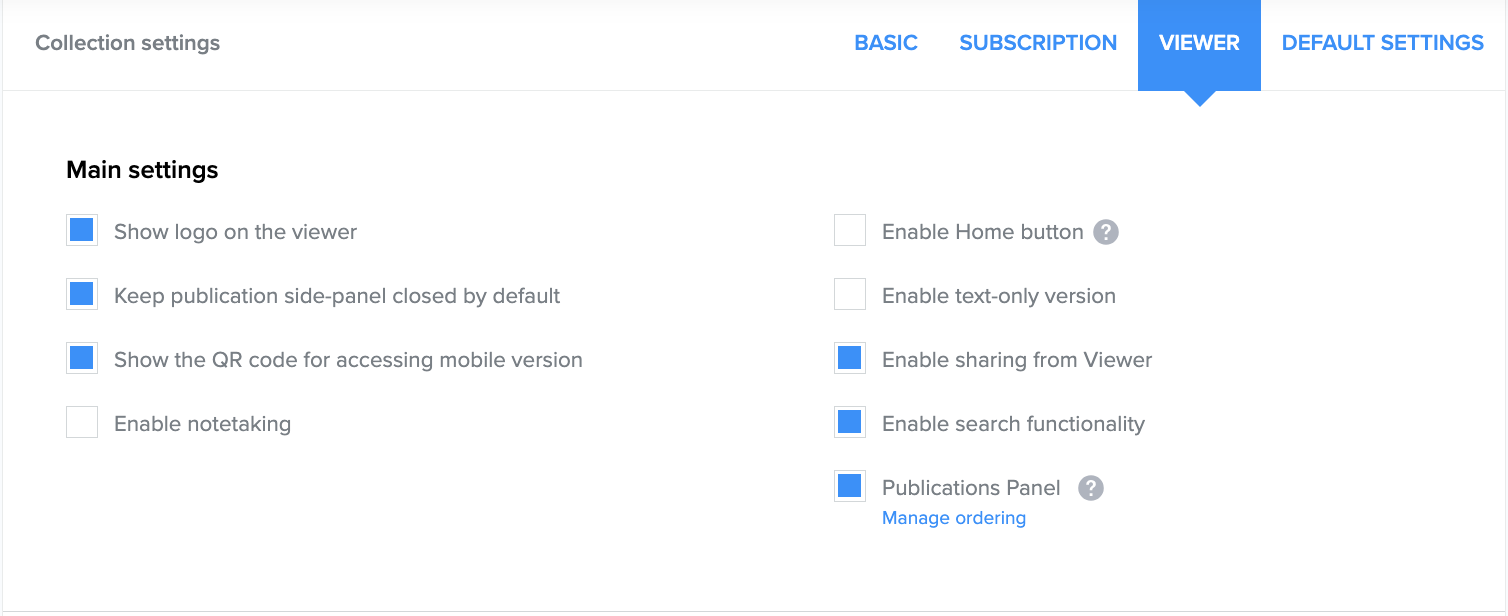Screen dimensions: 1508x616
Task: Toggle Keep publication side-panel closed checkbox
Action: pos(82,295)
